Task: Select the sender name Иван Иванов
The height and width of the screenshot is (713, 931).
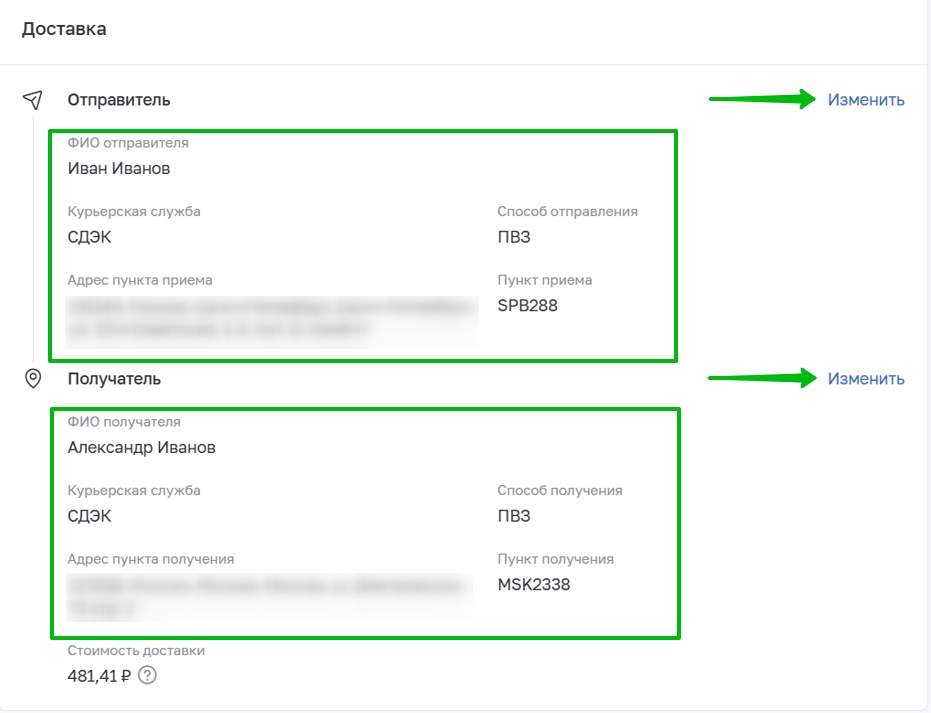Action: 119,169
